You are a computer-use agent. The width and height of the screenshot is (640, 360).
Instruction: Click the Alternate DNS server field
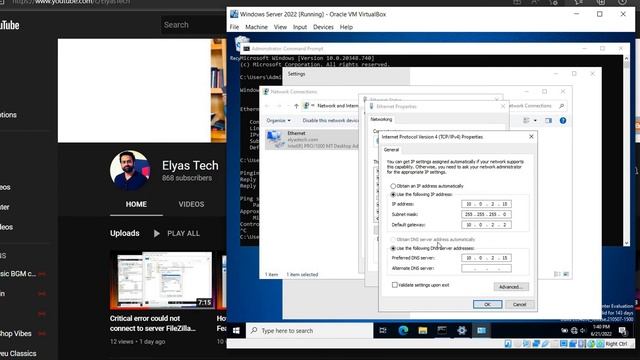coord(486,269)
